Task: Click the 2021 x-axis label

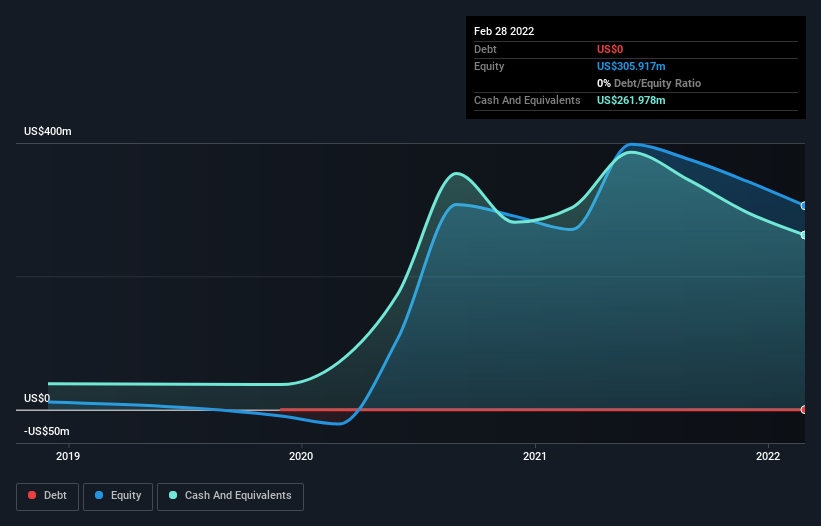Action: click(535, 456)
